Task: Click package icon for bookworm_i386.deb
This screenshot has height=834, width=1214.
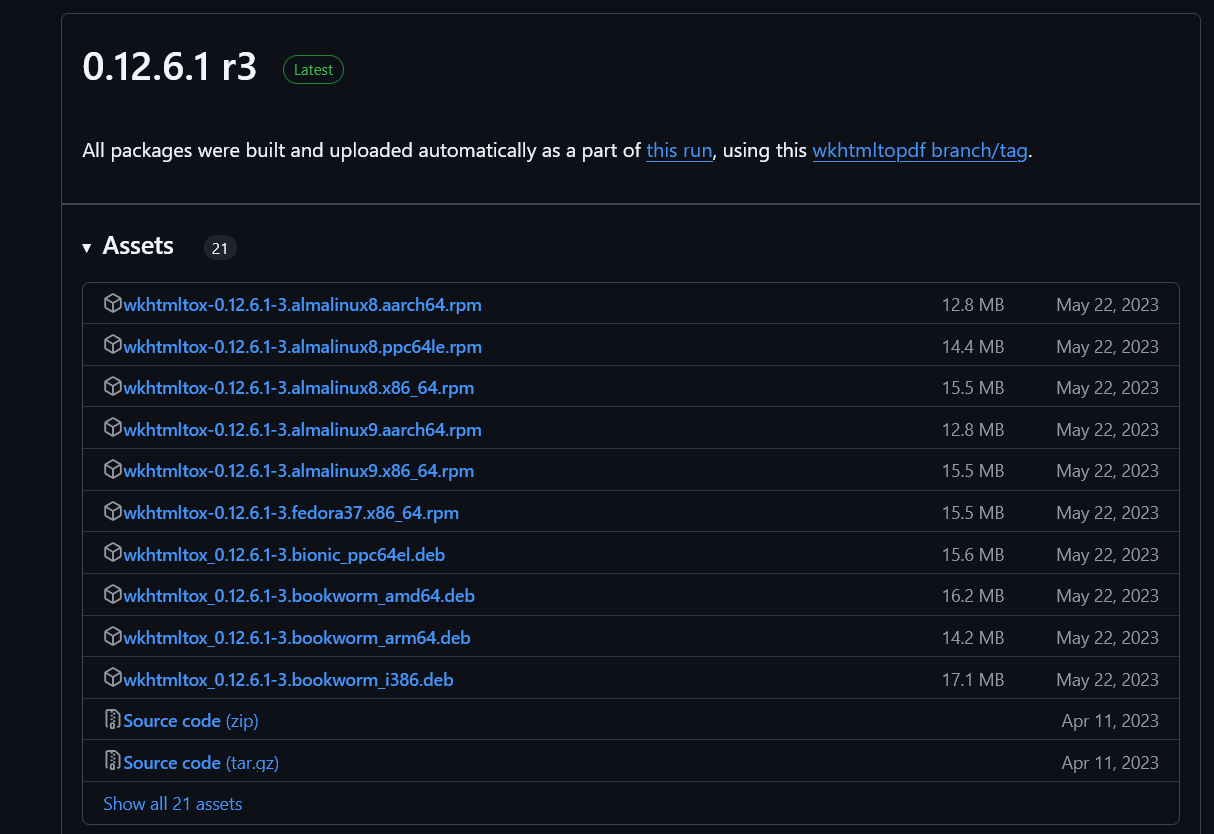Action: (x=113, y=678)
